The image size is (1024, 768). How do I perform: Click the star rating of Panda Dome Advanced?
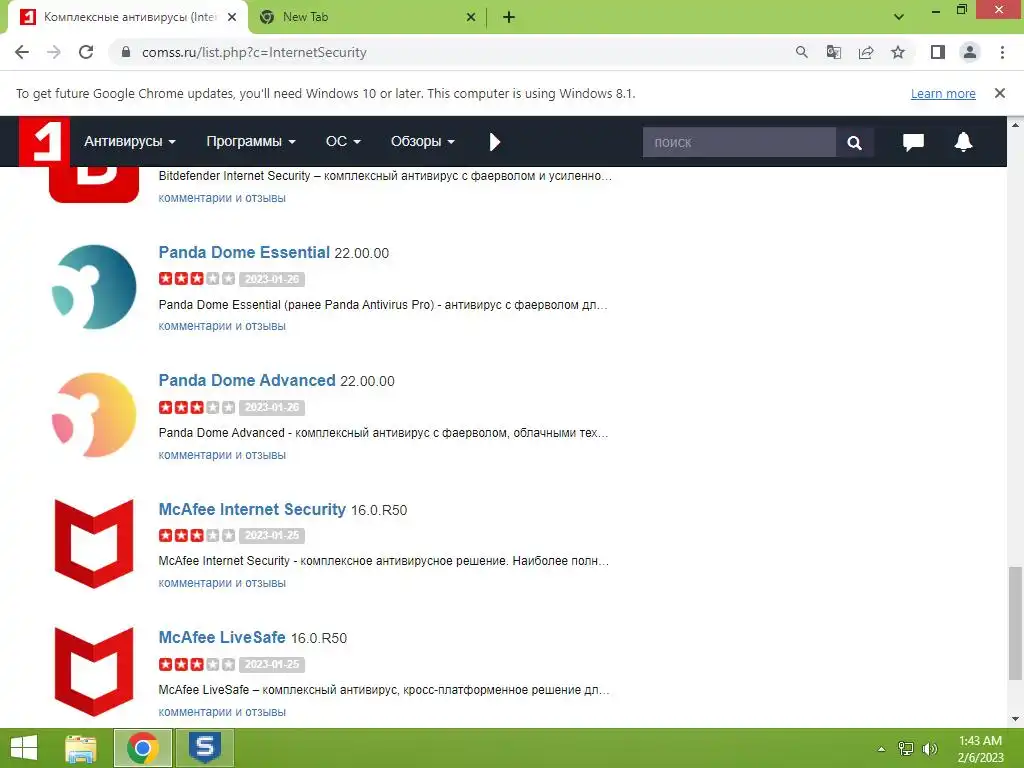point(197,408)
